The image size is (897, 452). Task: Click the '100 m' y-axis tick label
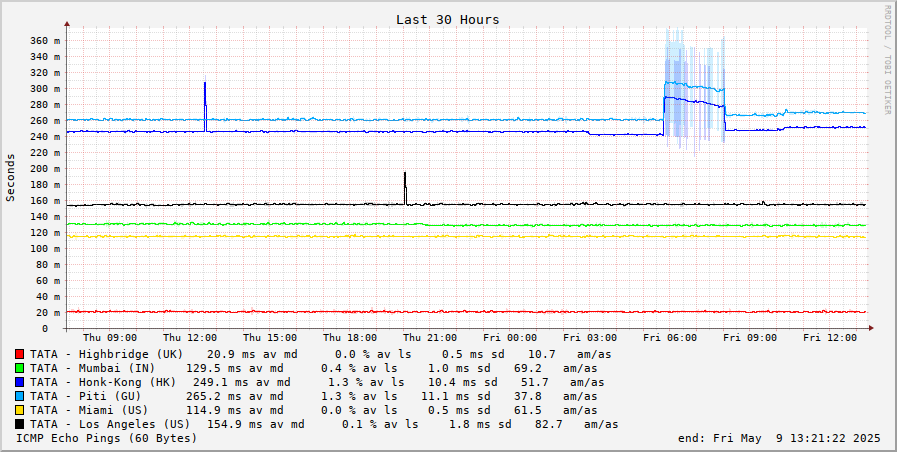[x=44, y=248]
